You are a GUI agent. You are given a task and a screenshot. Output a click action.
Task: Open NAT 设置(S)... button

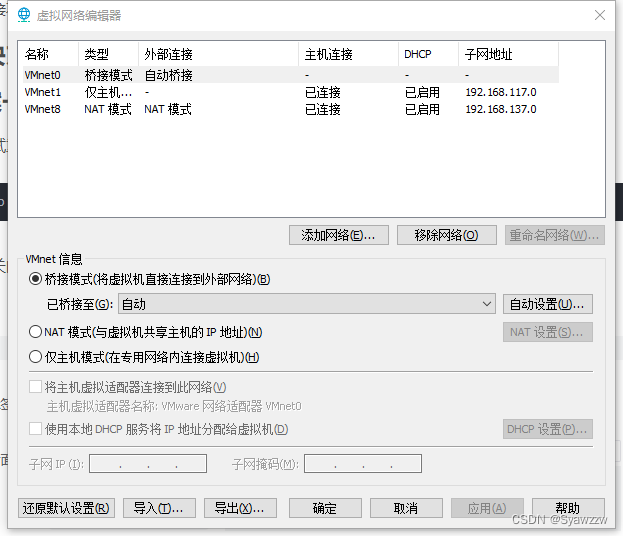(x=548, y=332)
